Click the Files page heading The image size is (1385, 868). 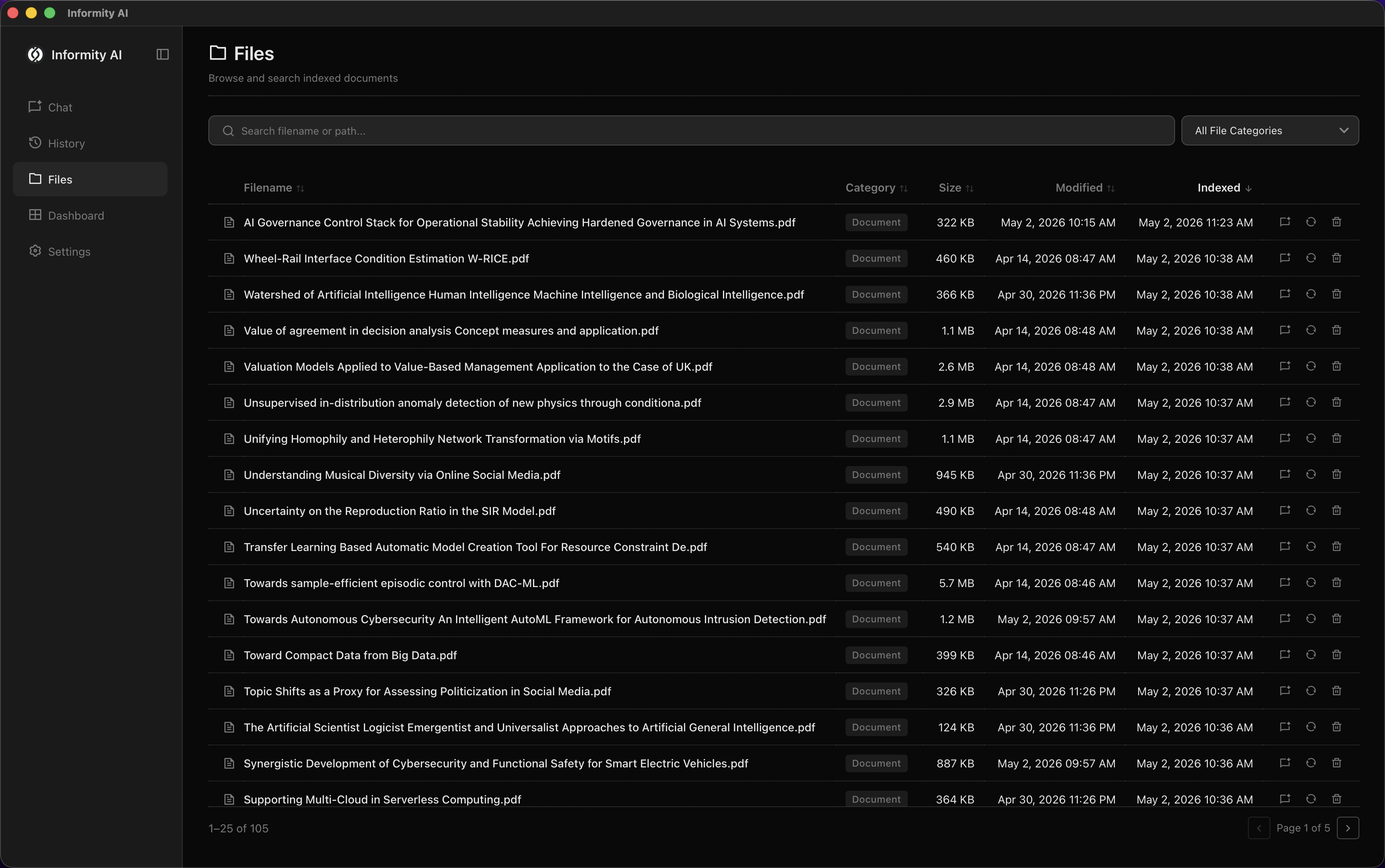click(254, 53)
